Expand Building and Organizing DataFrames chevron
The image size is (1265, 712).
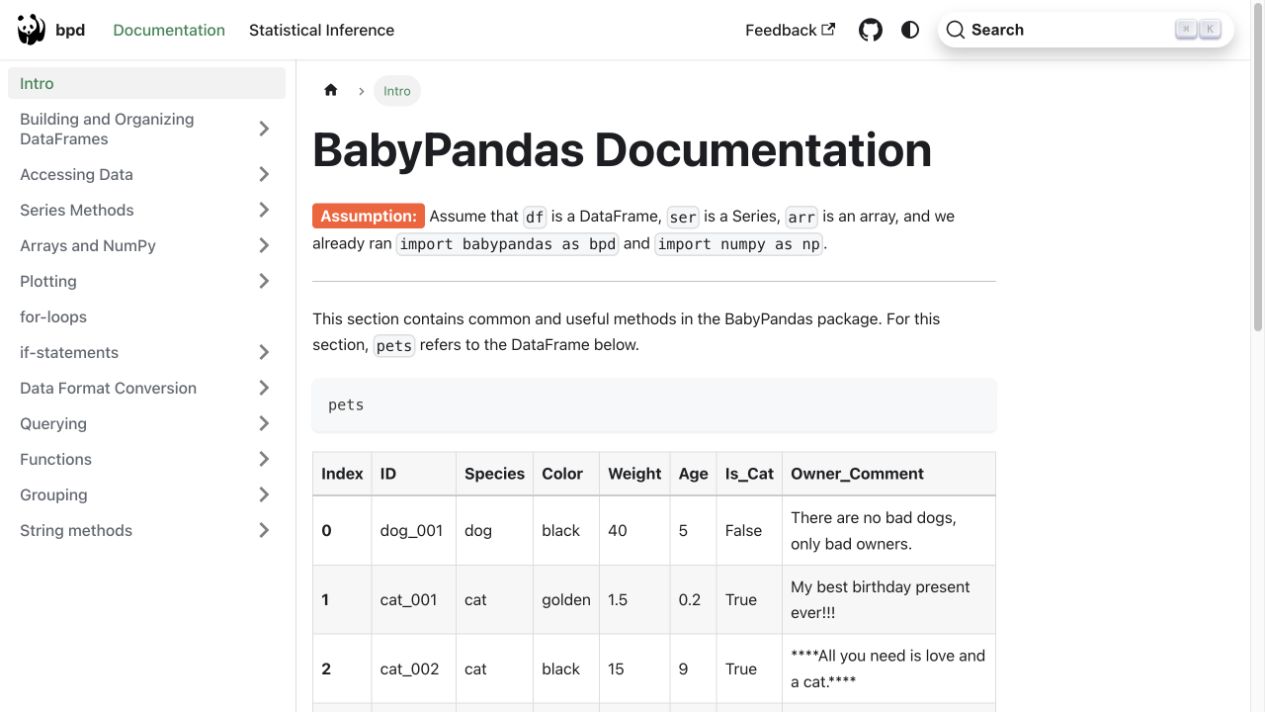click(x=264, y=128)
